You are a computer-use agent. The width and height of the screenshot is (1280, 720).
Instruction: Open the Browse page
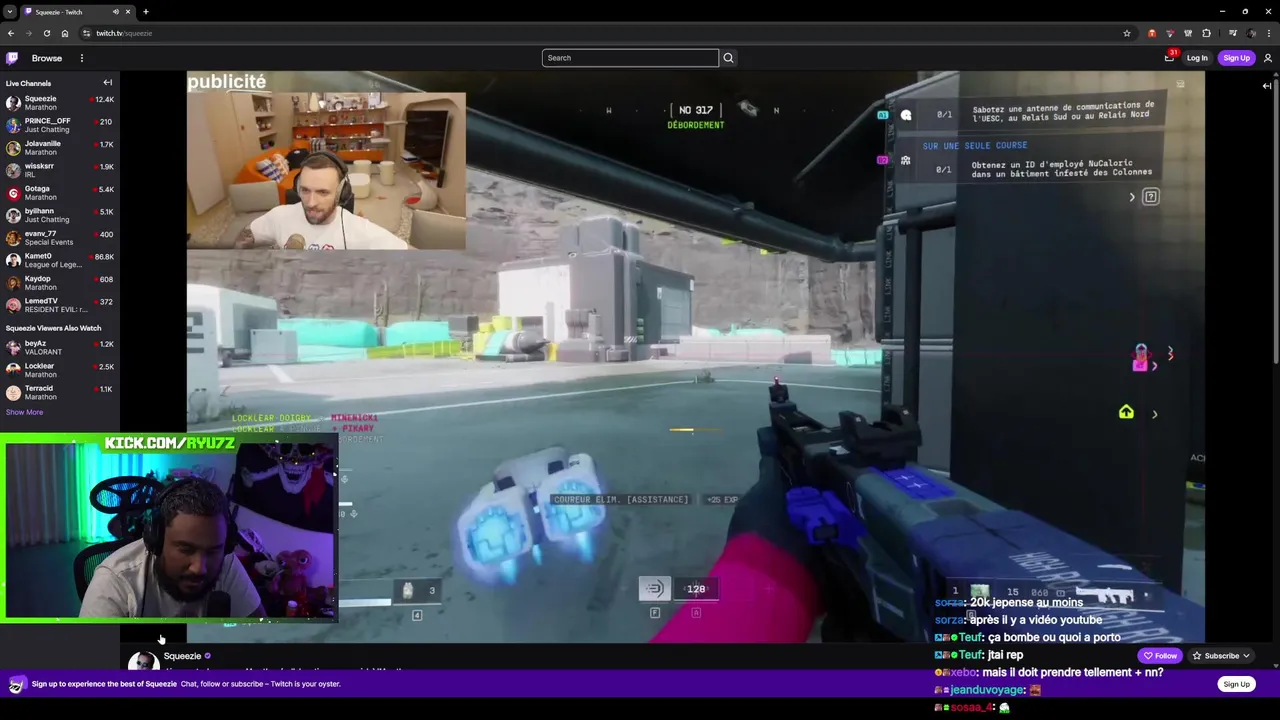pyautogui.click(x=47, y=58)
